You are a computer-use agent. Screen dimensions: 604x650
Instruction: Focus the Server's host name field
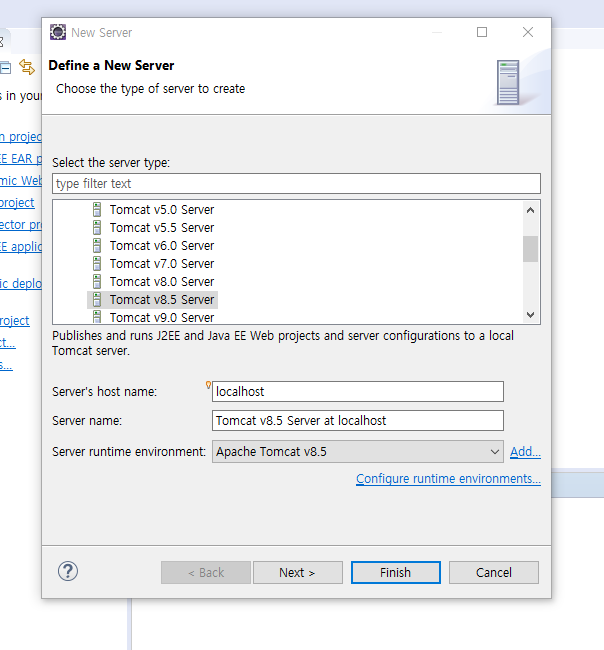[x=358, y=392]
